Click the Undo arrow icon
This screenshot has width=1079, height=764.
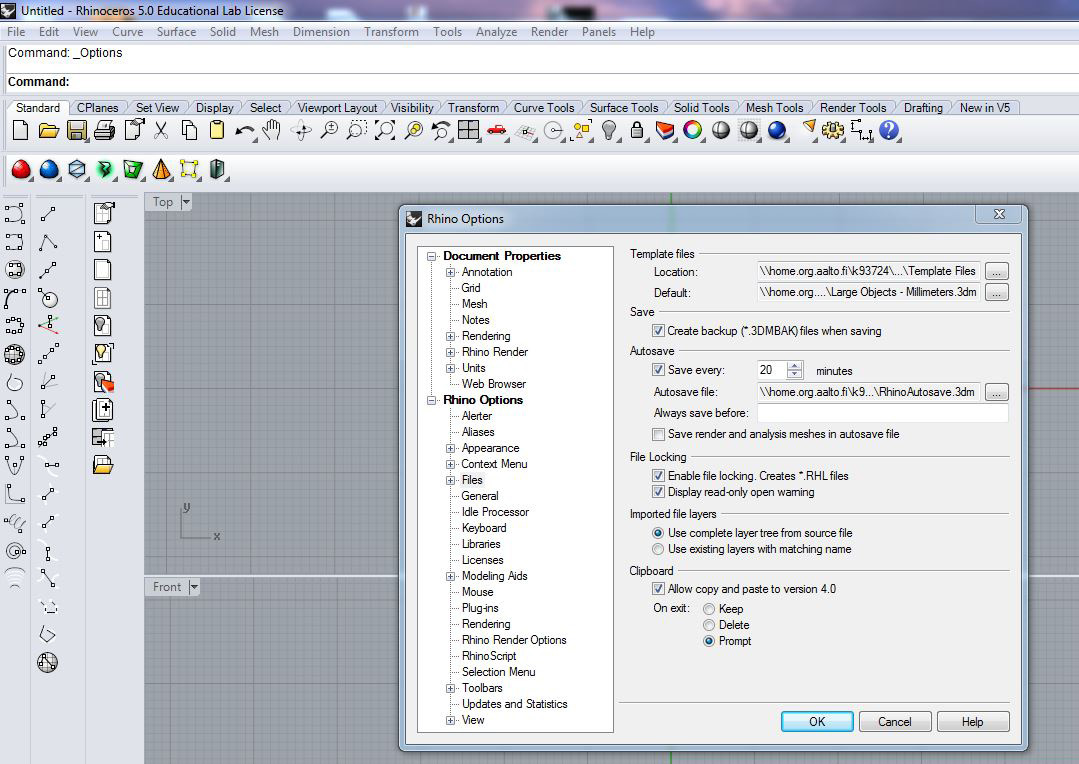[x=244, y=131]
